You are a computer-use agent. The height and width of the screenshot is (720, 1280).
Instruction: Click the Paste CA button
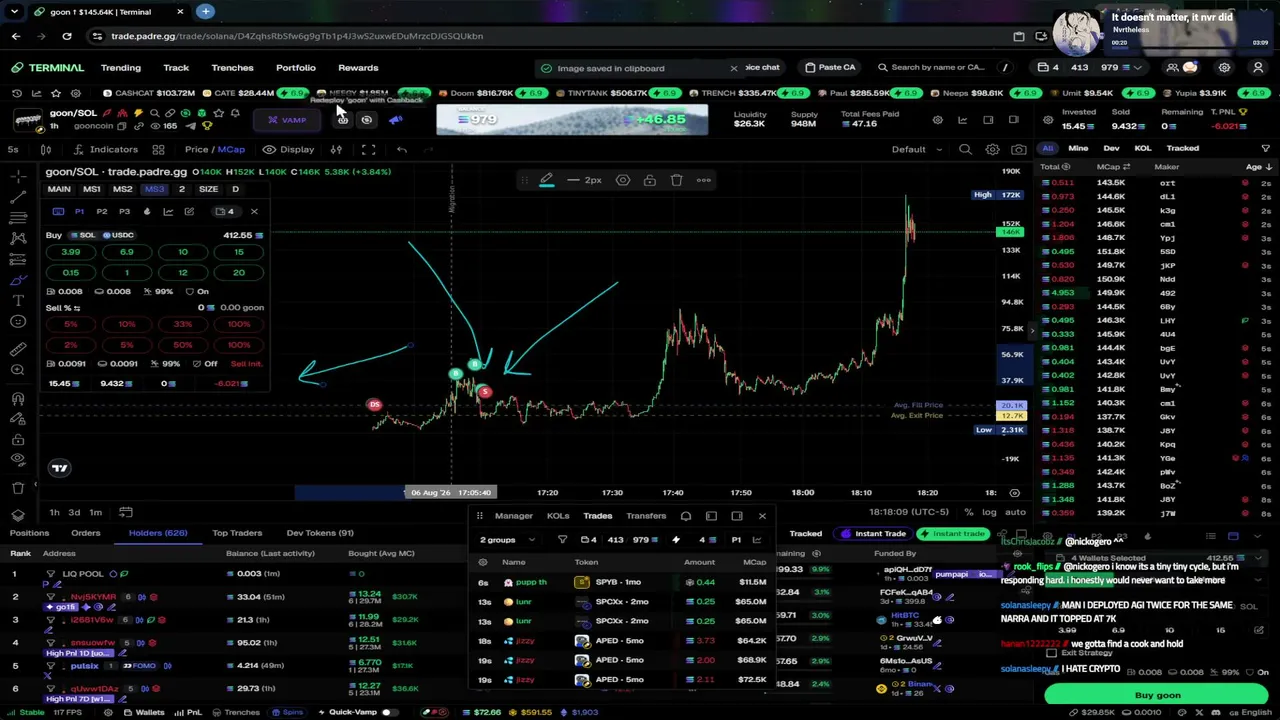tap(830, 68)
